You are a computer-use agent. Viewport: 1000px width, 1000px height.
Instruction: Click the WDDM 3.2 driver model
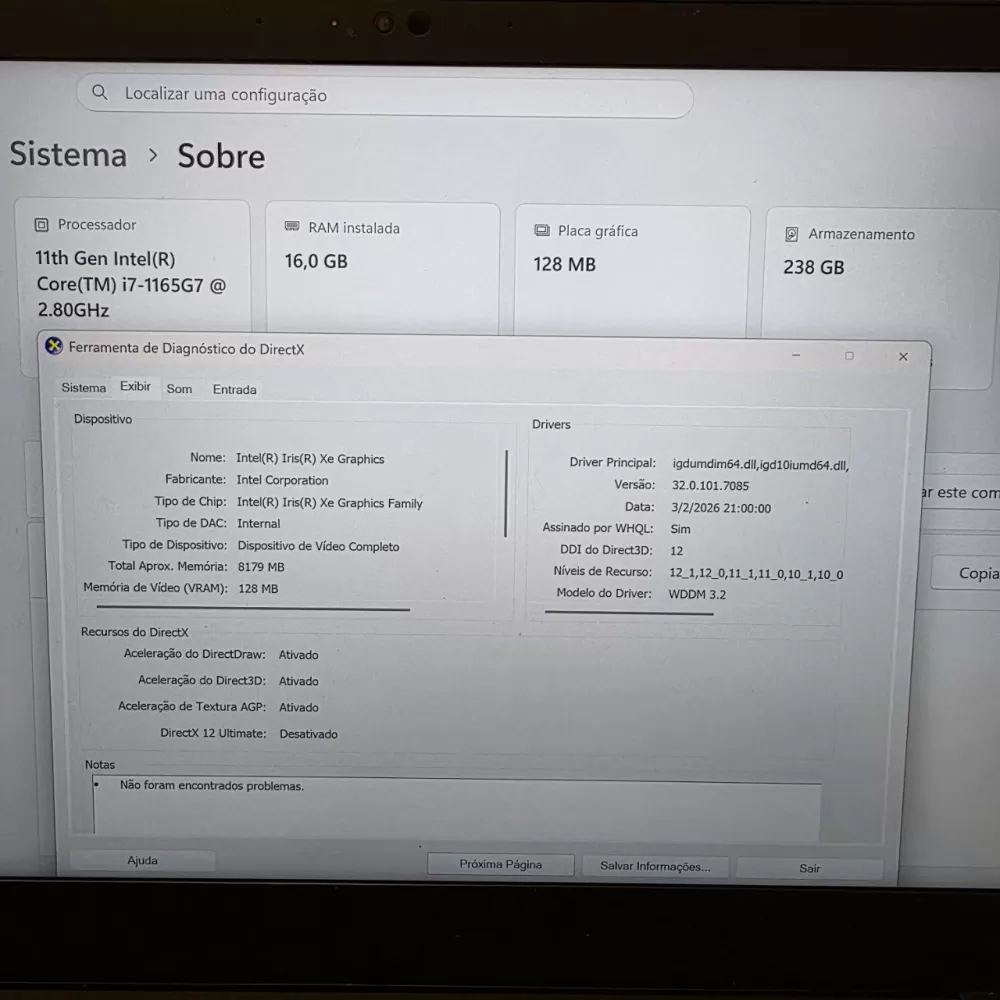point(696,594)
